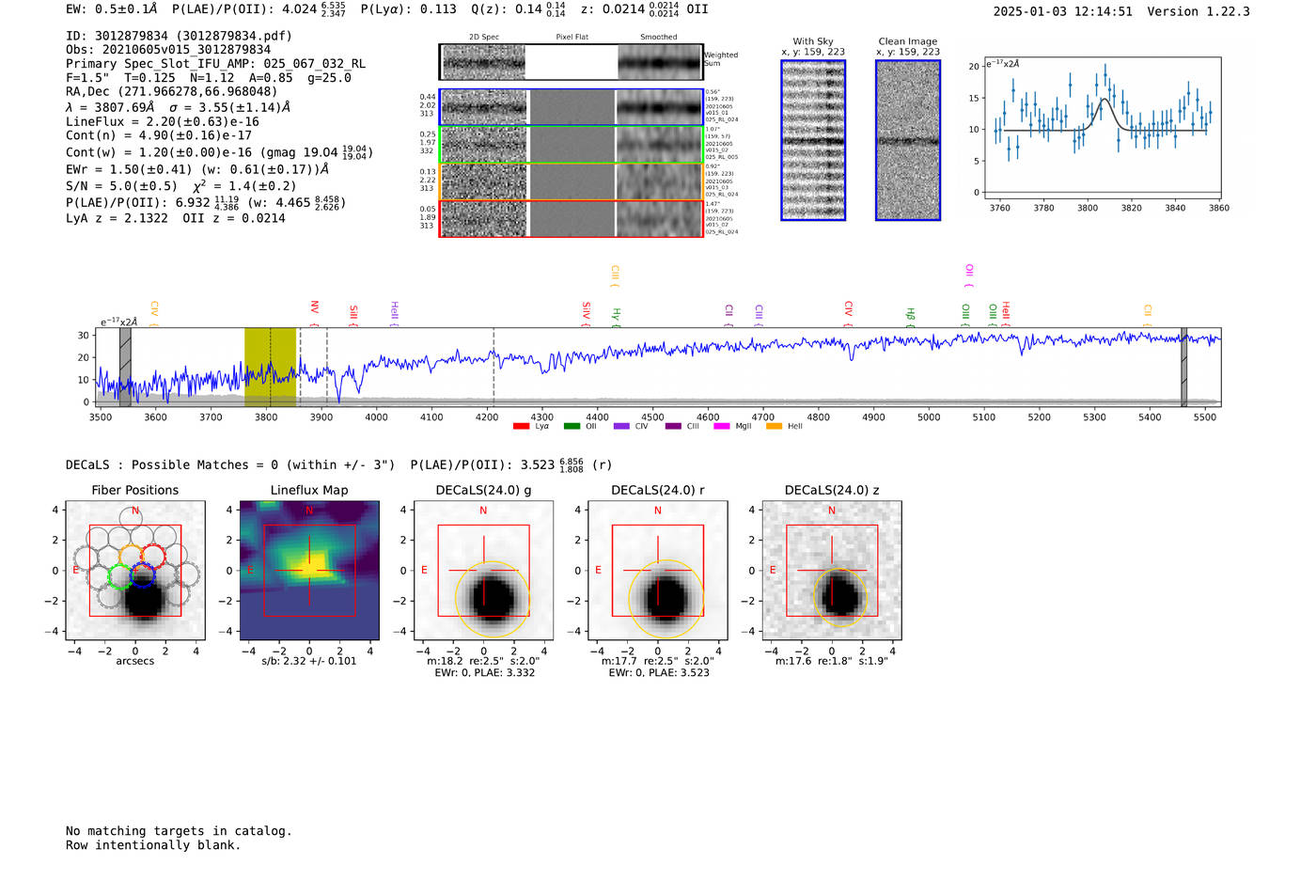
Task: Click the hatched gray region near 5460
Action: [1183, 367]
